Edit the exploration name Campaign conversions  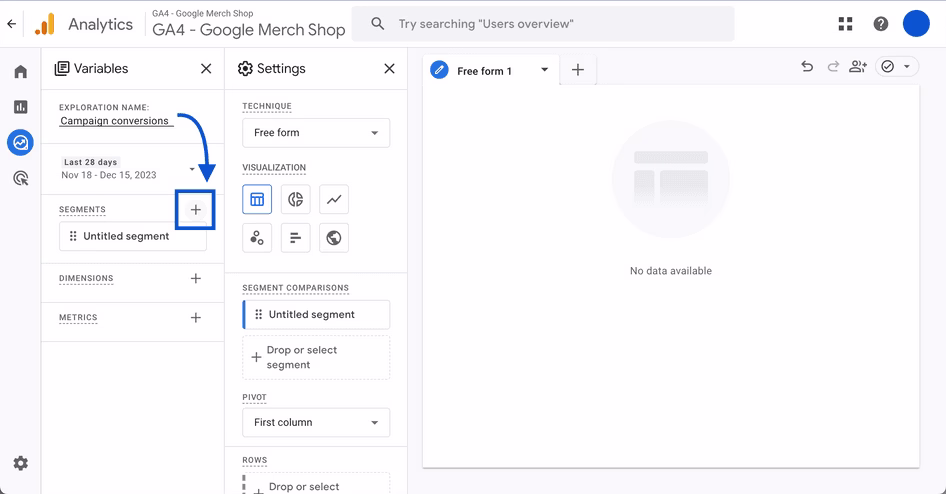[x=116, y=121]
